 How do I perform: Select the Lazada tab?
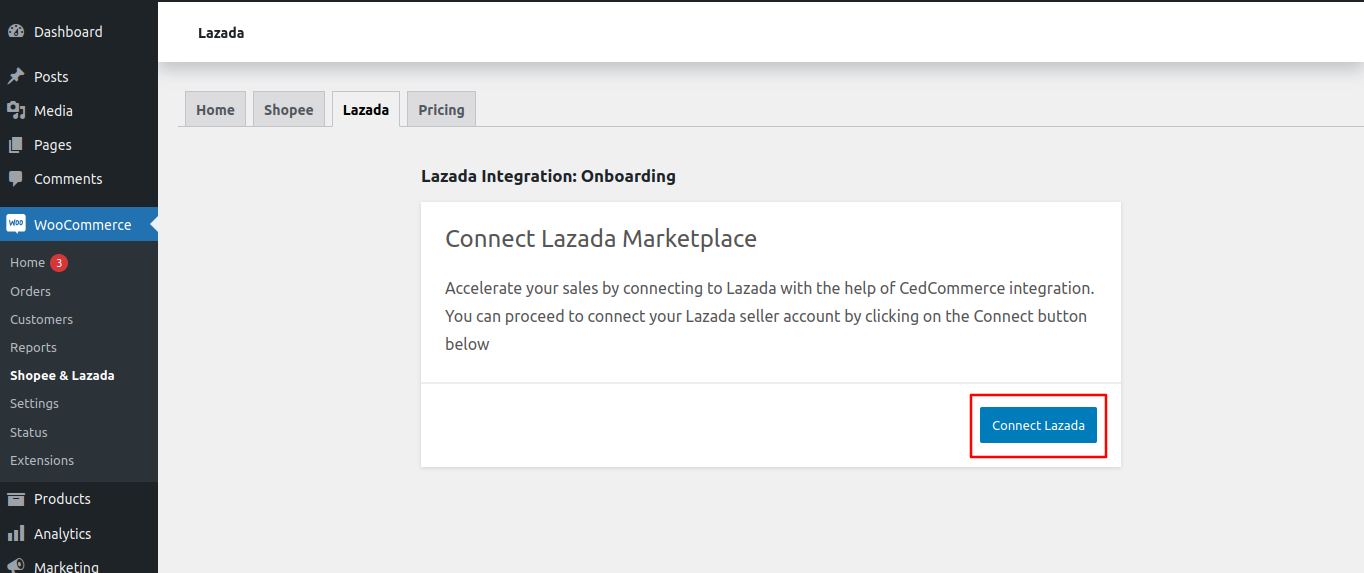(x=366, y=110)
